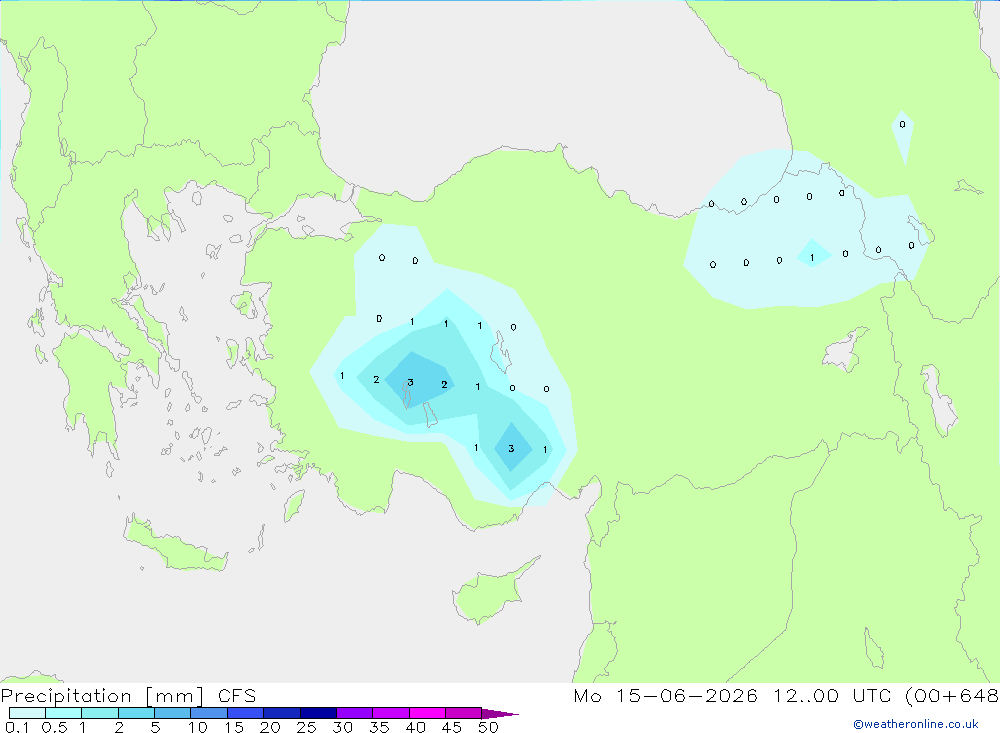This screenshot has width=1000, height=733.
Task: Pick the legend swatch between 15 and 20
Action: click(246, 713)
